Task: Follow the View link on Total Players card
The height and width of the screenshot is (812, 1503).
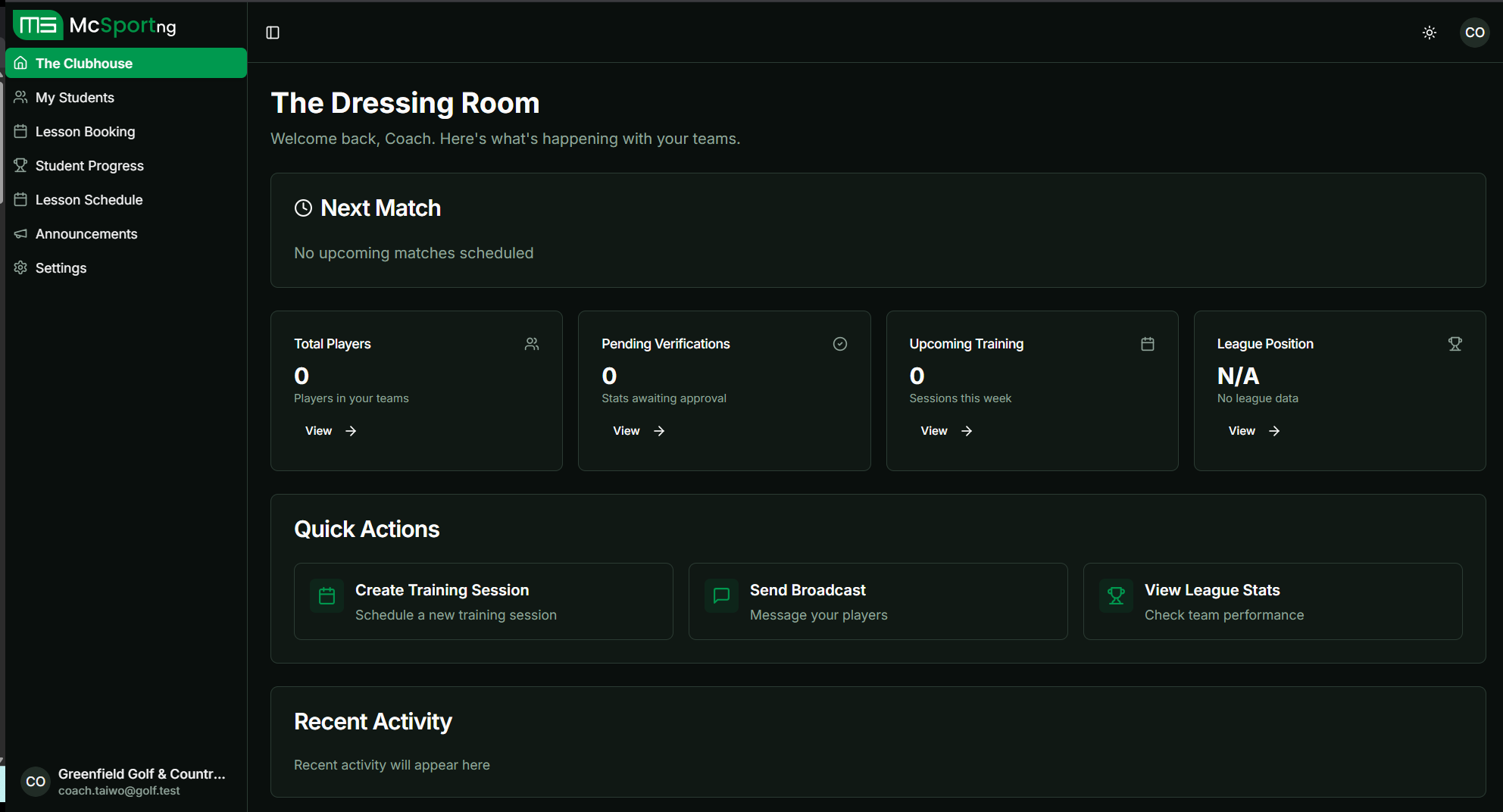Action: (319, 430)
